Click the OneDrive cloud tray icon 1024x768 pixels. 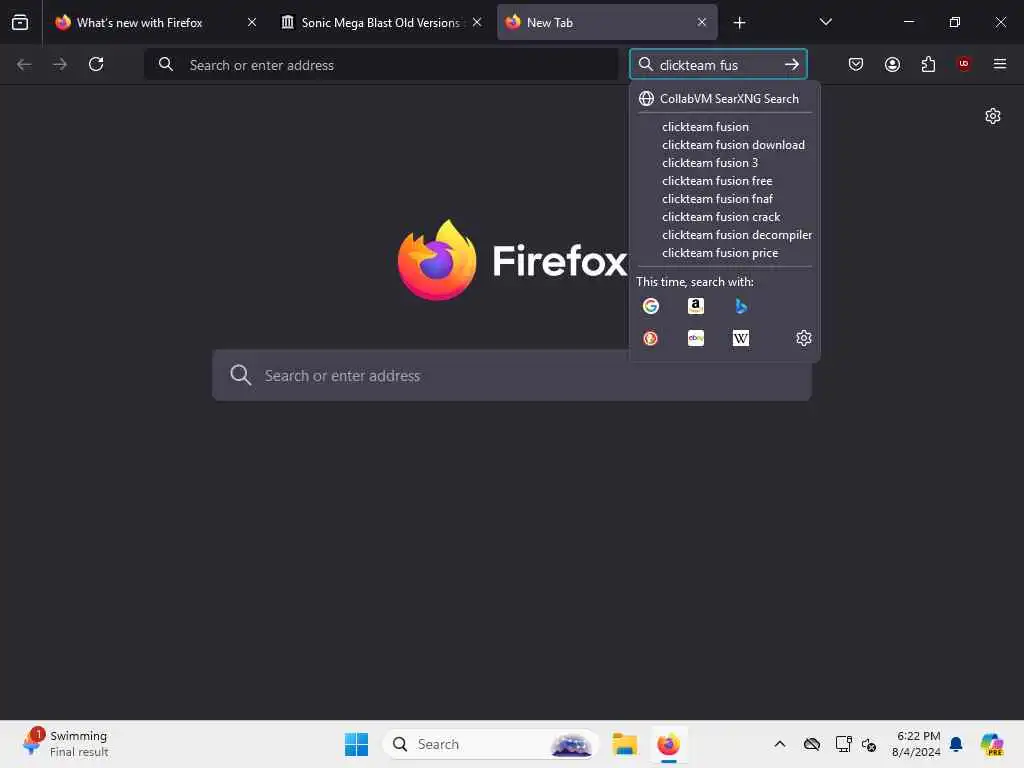point(812,744)
